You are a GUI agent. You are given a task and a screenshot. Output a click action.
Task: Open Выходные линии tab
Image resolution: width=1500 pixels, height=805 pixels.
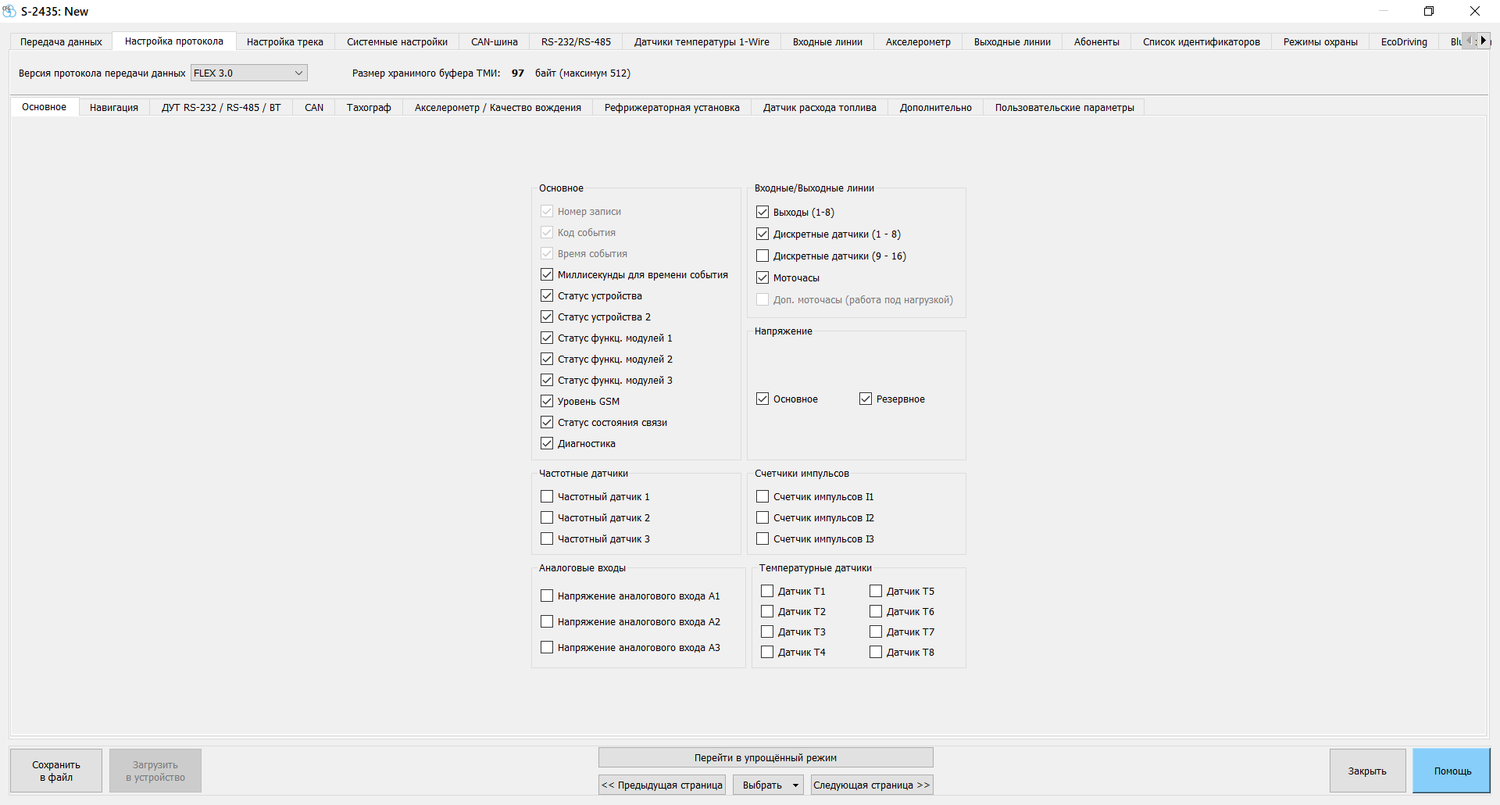click(x=1012, y=42)
